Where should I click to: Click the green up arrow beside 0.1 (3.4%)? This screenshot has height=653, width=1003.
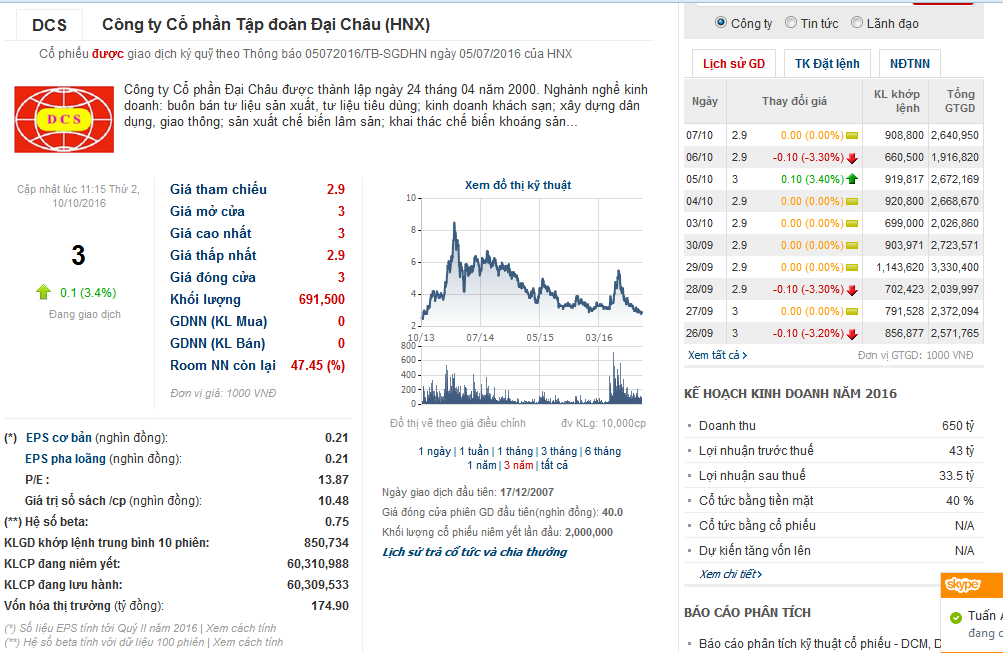coord(43,292)
